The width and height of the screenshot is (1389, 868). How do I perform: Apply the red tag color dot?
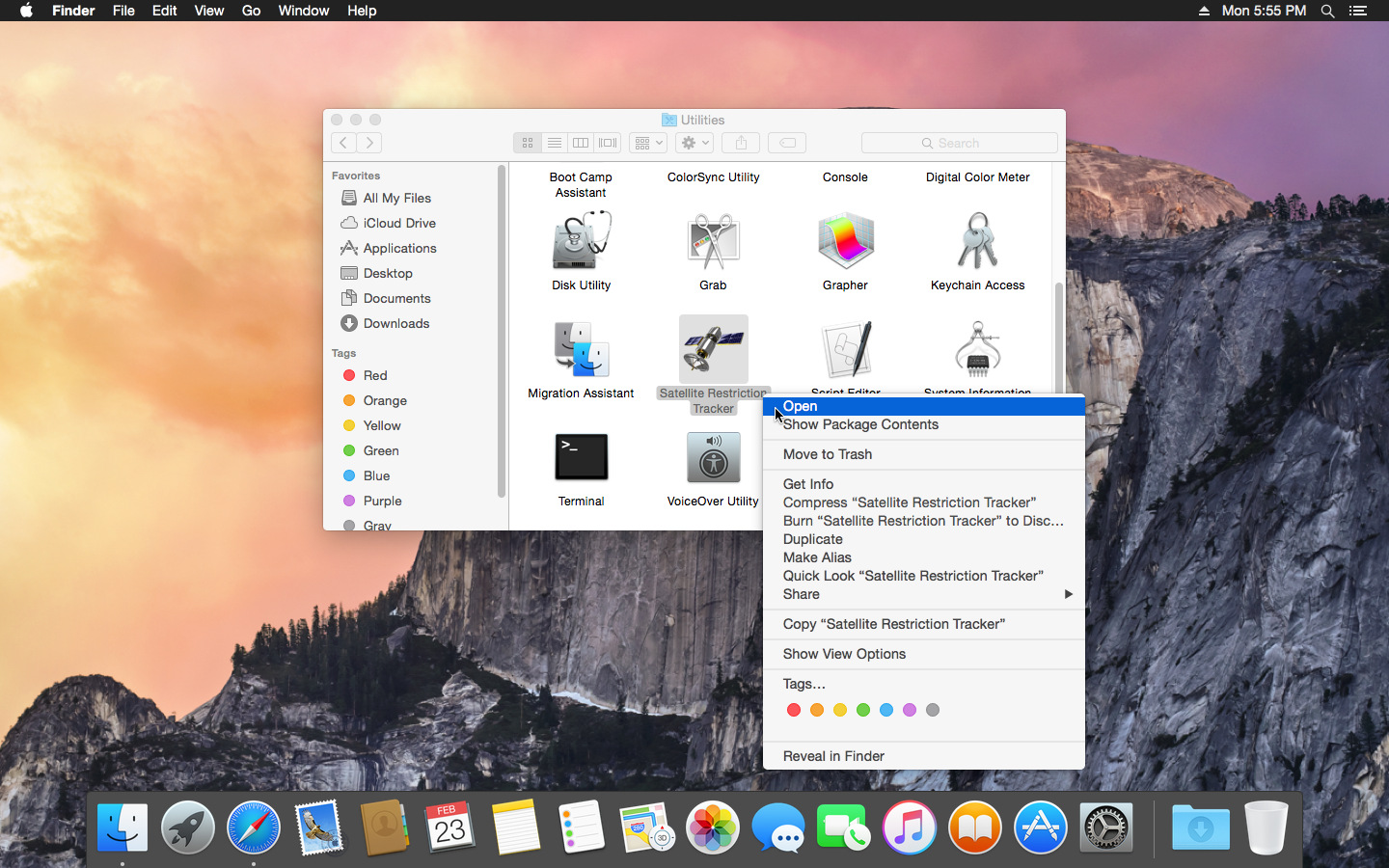[794, 710]
